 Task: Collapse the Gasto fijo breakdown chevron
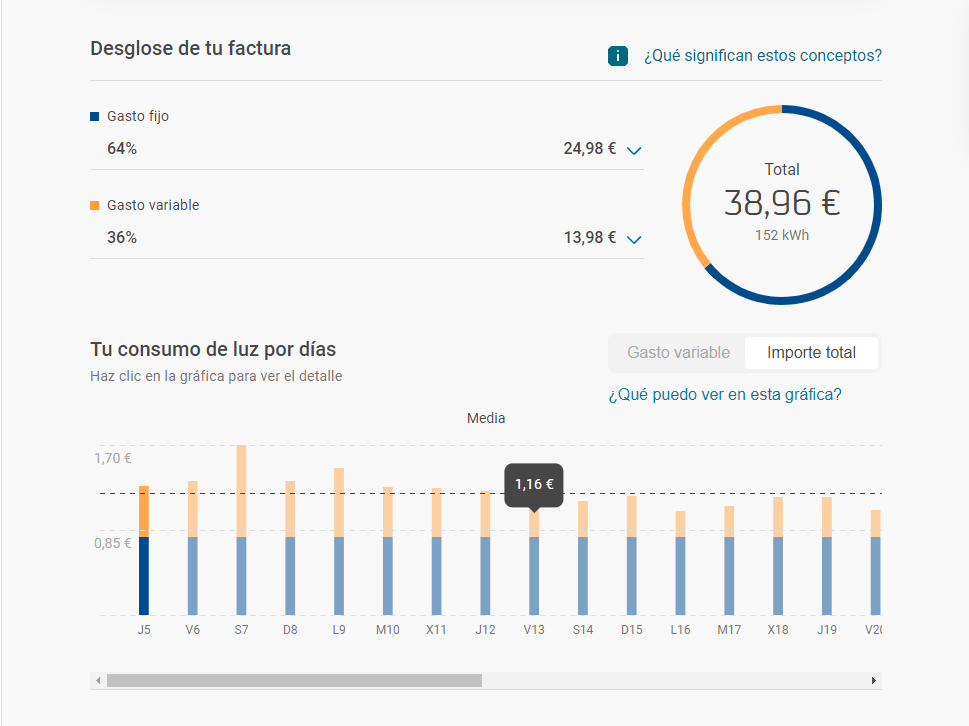(x=633, y=150)
